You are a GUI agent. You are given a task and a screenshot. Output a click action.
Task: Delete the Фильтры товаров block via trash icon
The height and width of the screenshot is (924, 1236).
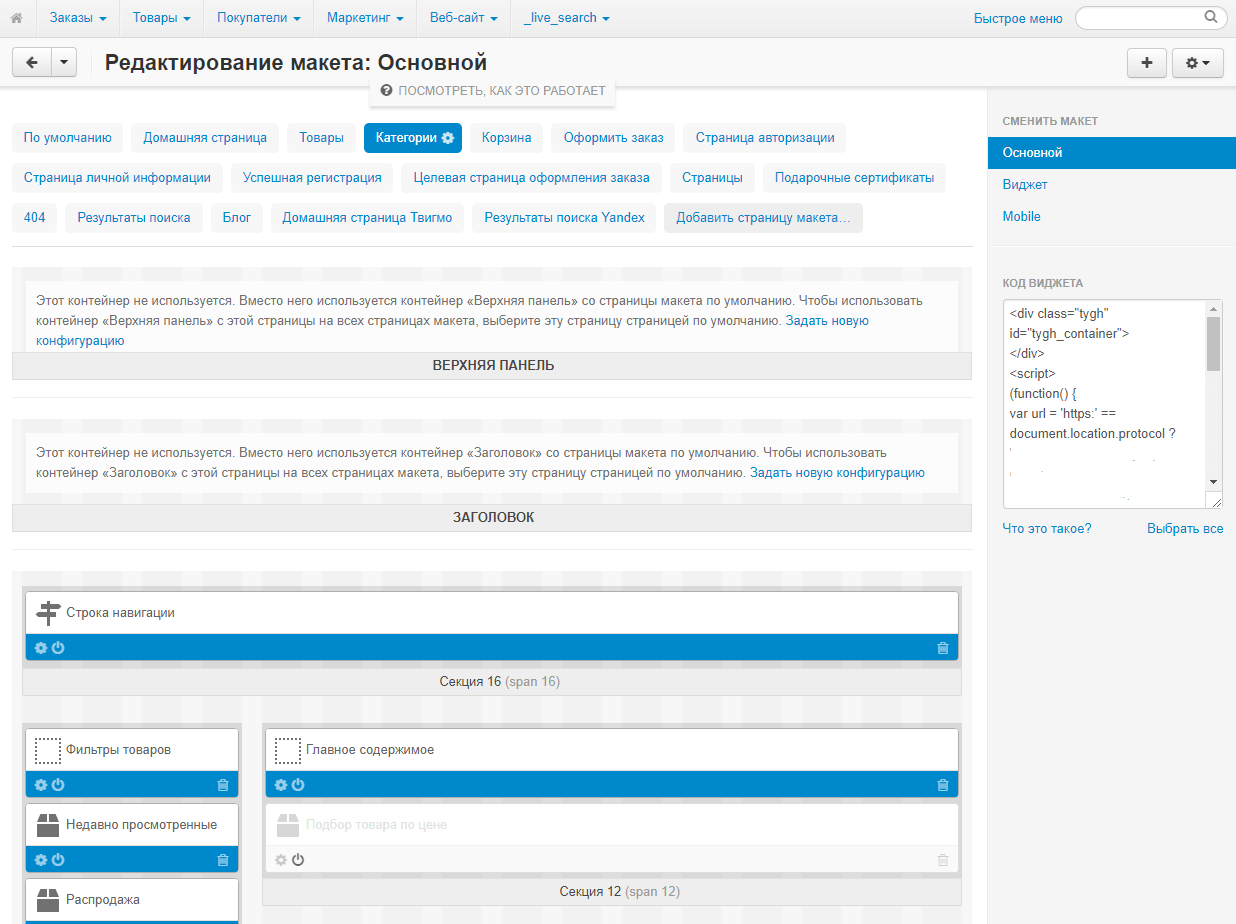pyautogui.click(x=223, y=784)
